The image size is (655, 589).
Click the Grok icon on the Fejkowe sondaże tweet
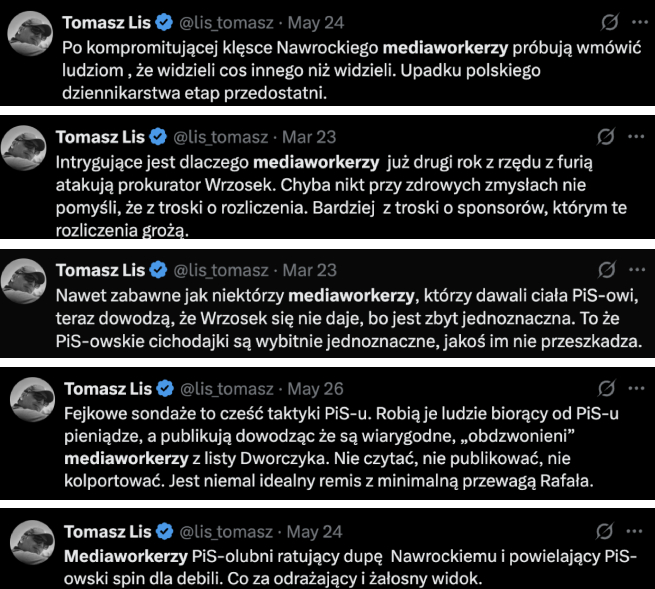(606, 388)
